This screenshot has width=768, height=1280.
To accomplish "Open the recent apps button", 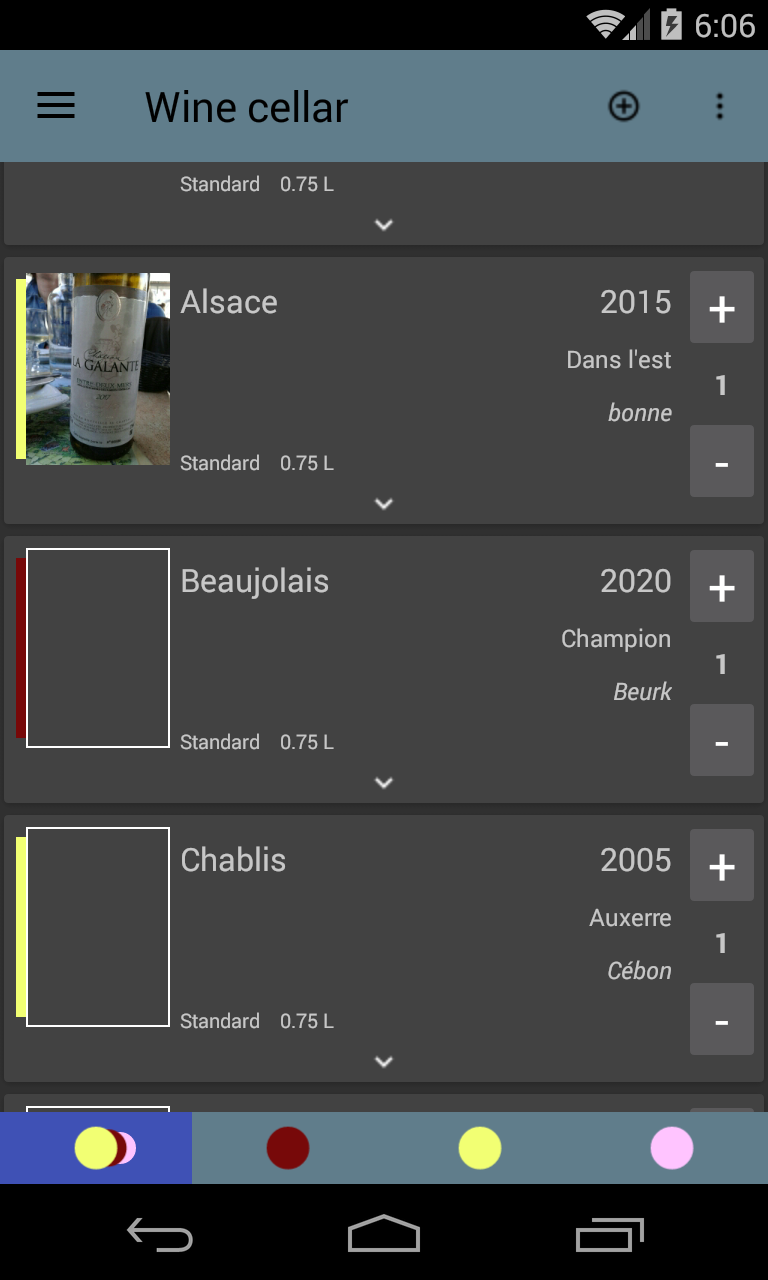I will pos(609,1236).
